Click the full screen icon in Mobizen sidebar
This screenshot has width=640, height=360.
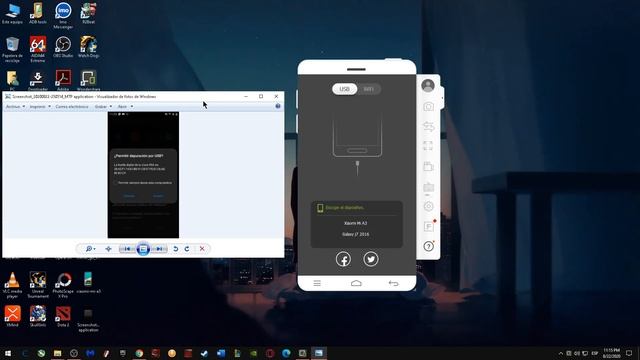pos(428,146)
